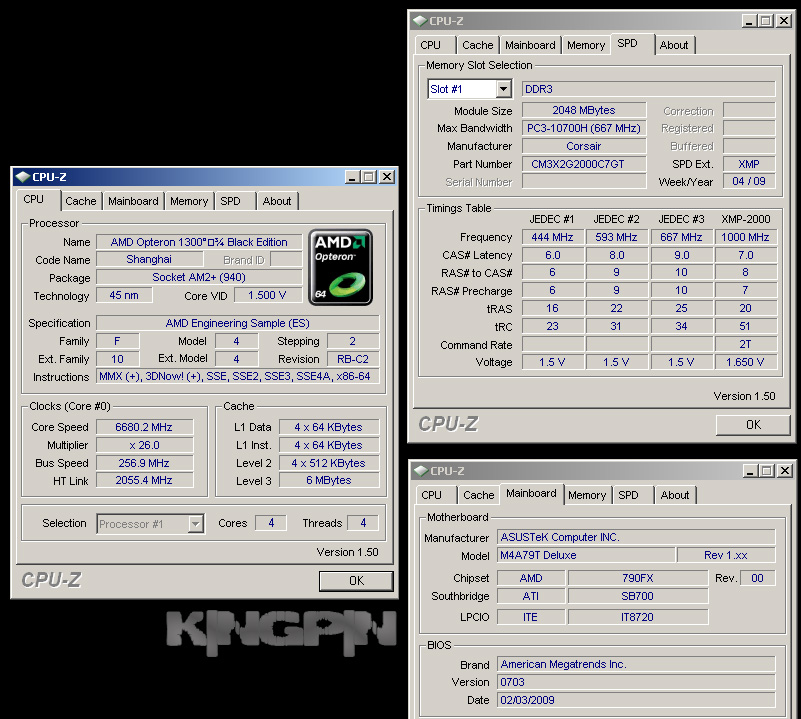This screenshot has width=801, height=719.
Task: Click the Multiplier x 26.0 value
Action: pos(145,445)
